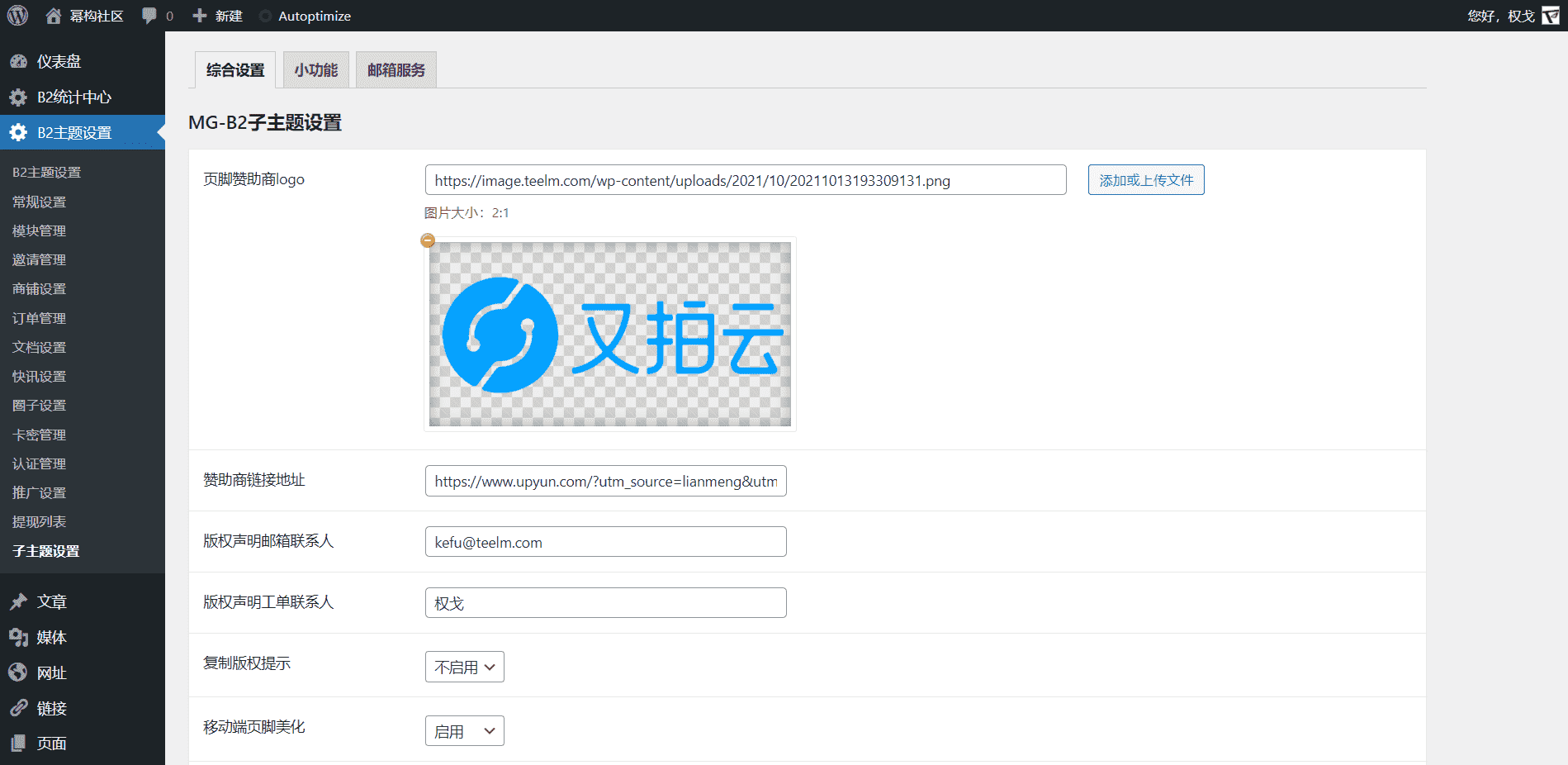The image size is (1568, 765).
Task: Open the 提现列表 submenu link
Action: point(39,522)
